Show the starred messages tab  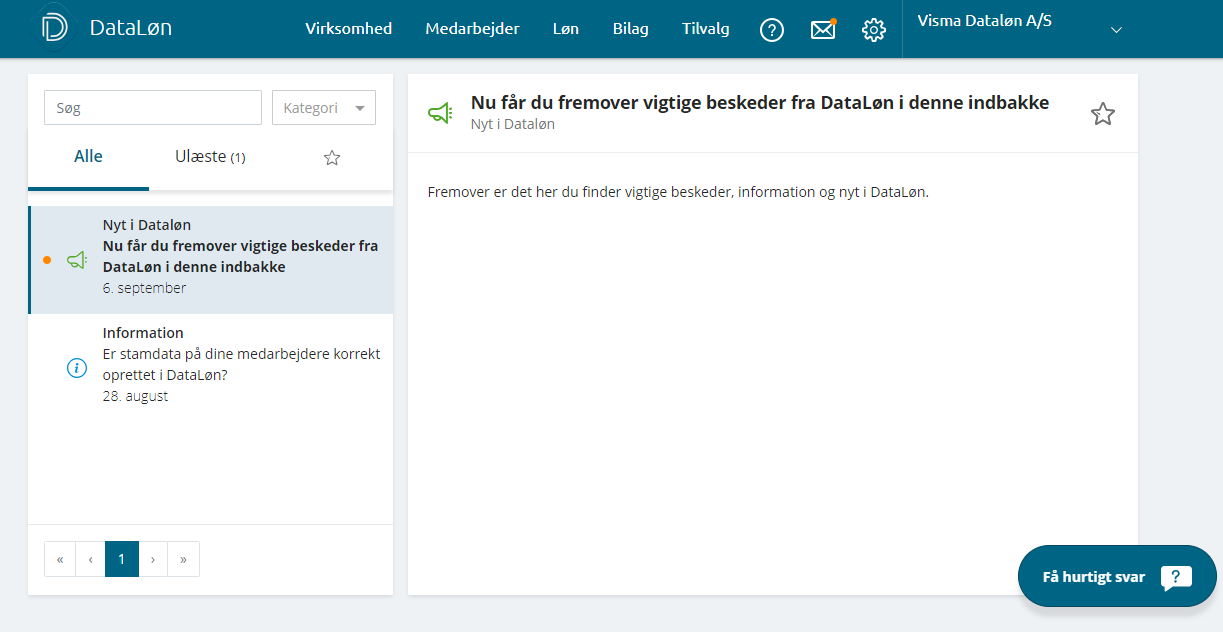point(332,157)
